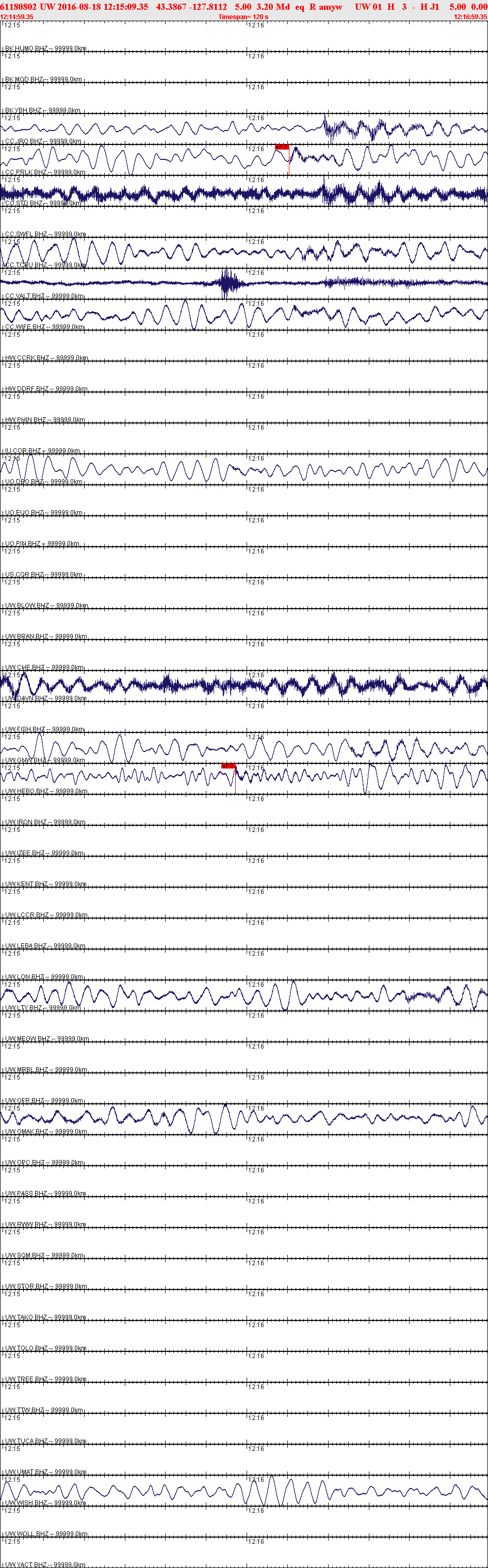Viewport: 488px width, 1568px height.
Task: Click the eP 2 pick flag on CC PRLK trace
Action: [x=282, y=146]
